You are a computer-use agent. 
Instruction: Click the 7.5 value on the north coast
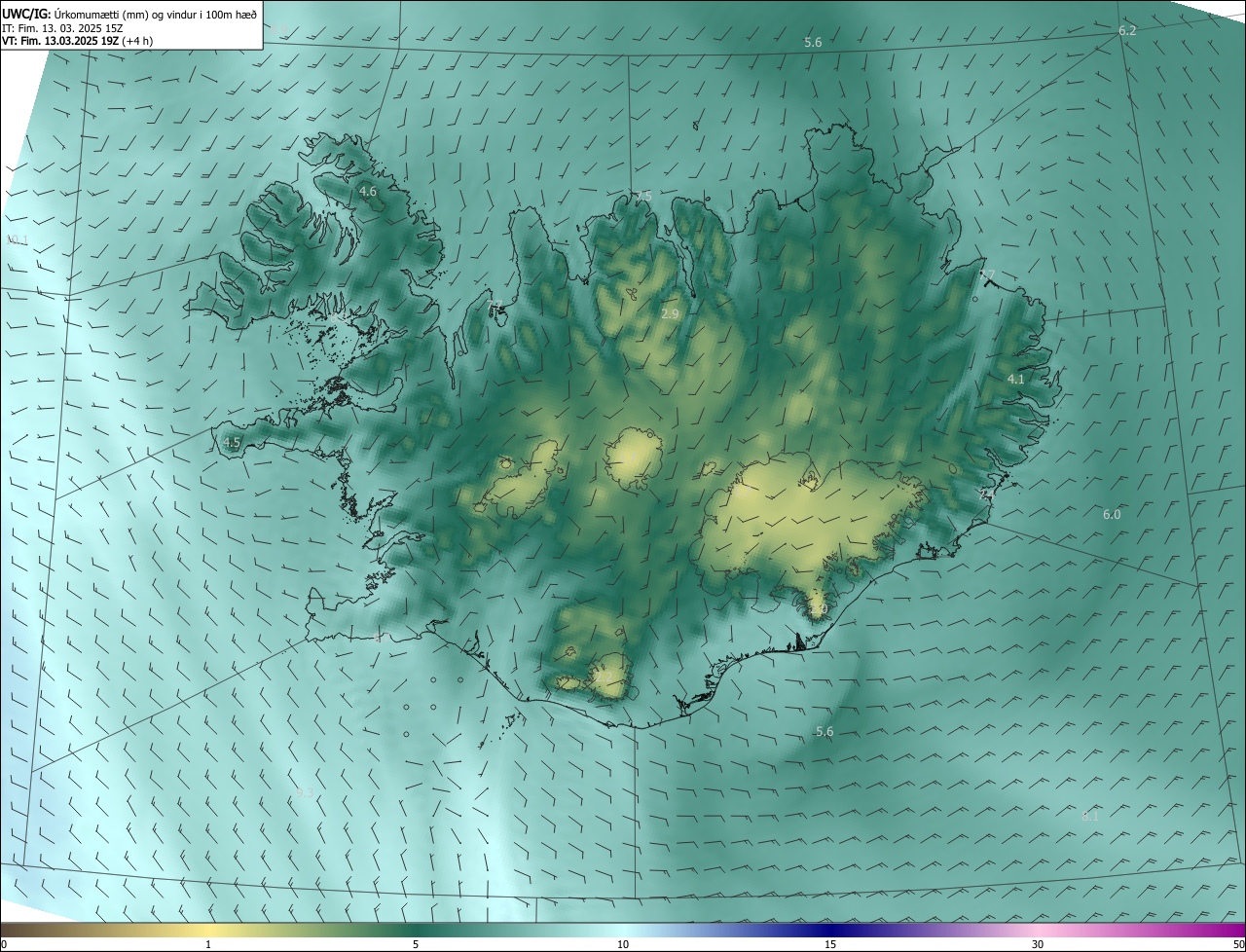tap(642, 196)
